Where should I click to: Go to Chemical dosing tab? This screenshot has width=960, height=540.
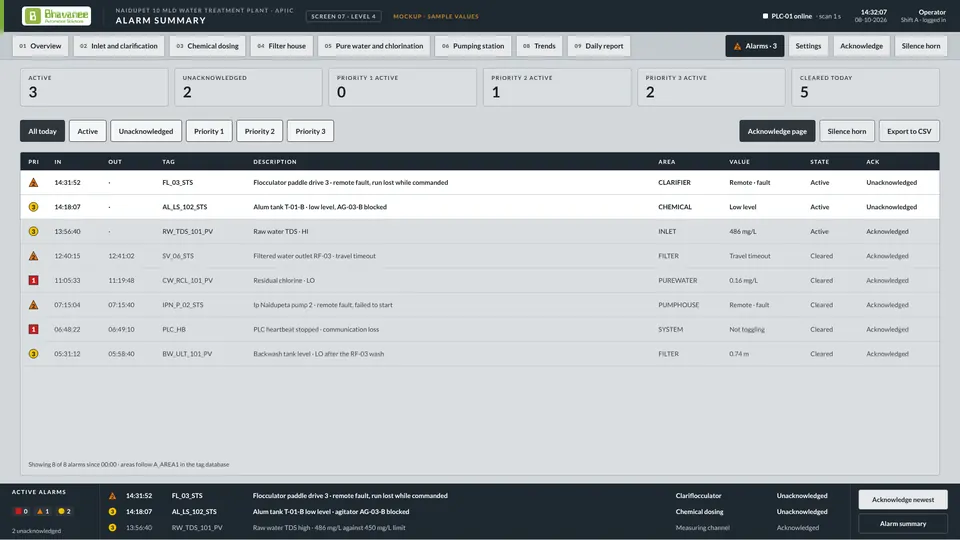(x=208, y=46)
